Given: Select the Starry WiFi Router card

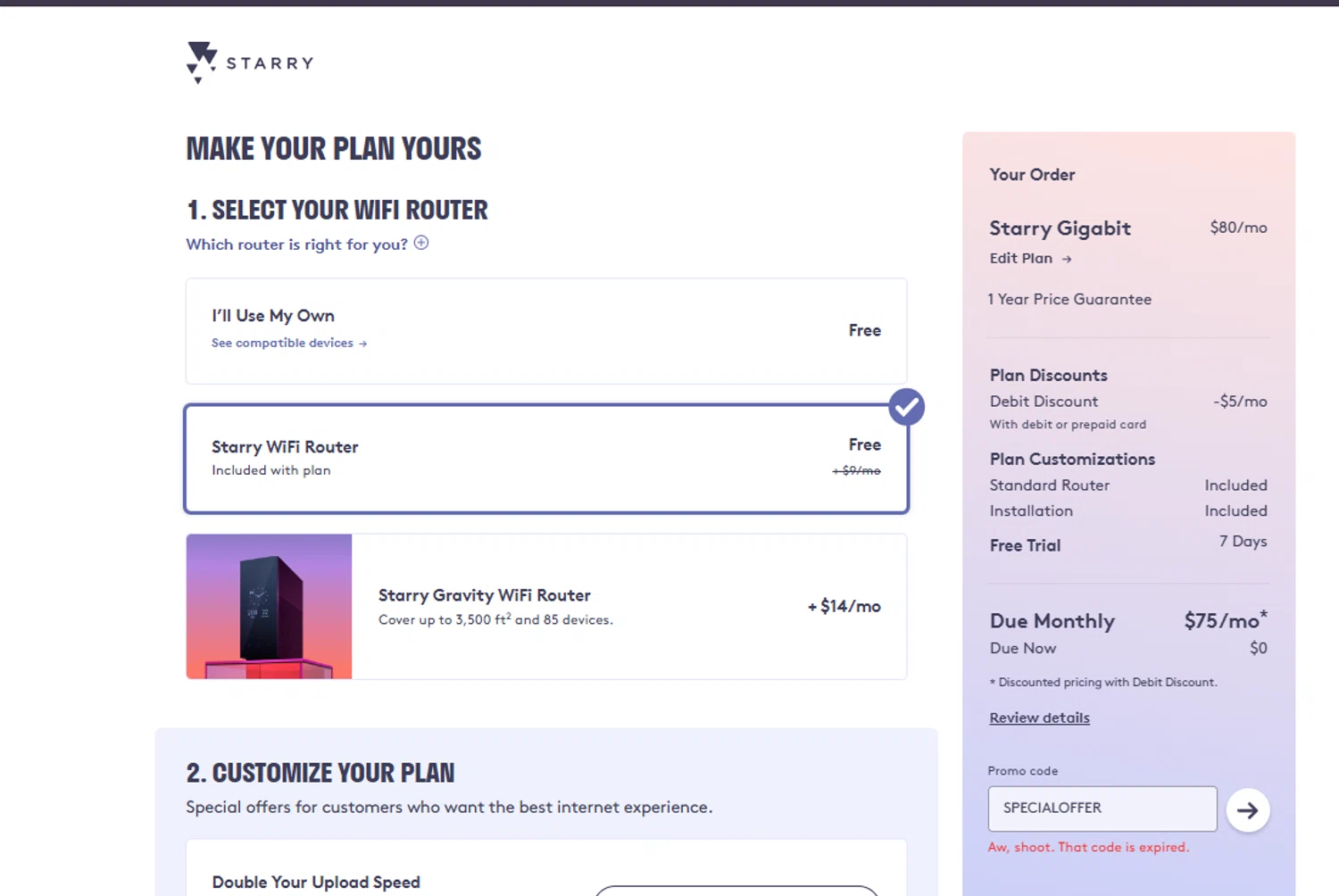Looking at the screenshot, I should coord(546,459).
